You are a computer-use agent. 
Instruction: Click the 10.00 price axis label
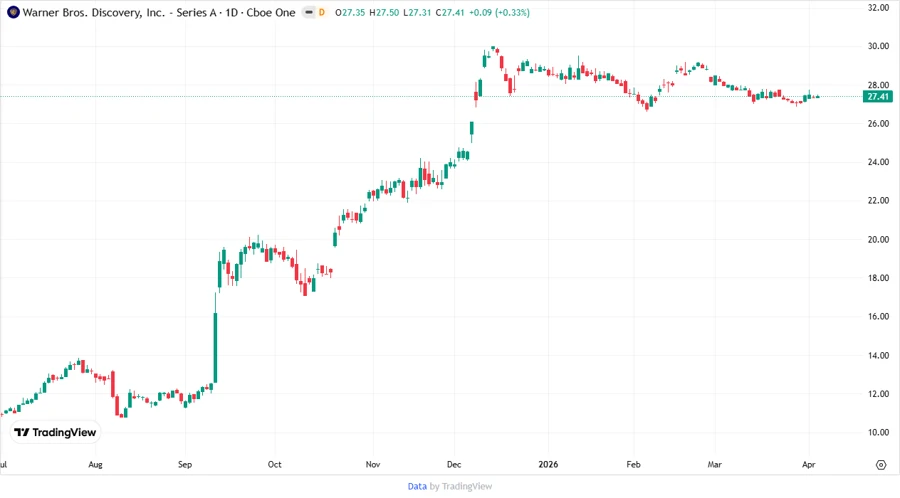click(x=878, y=433)
